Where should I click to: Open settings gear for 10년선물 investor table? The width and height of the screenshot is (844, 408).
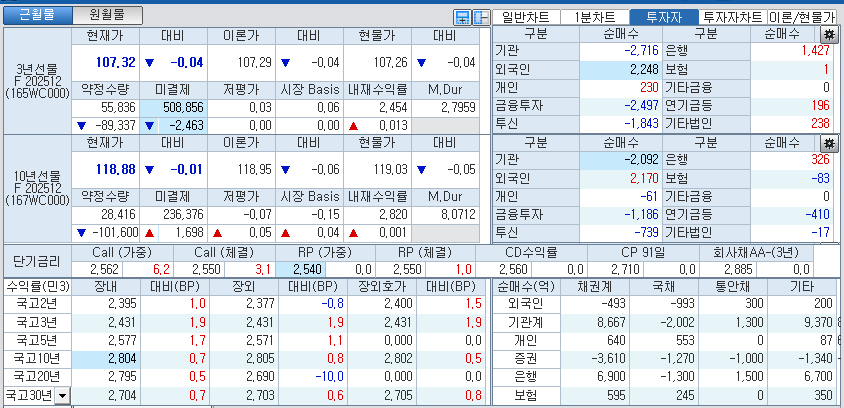coord(829,143)
